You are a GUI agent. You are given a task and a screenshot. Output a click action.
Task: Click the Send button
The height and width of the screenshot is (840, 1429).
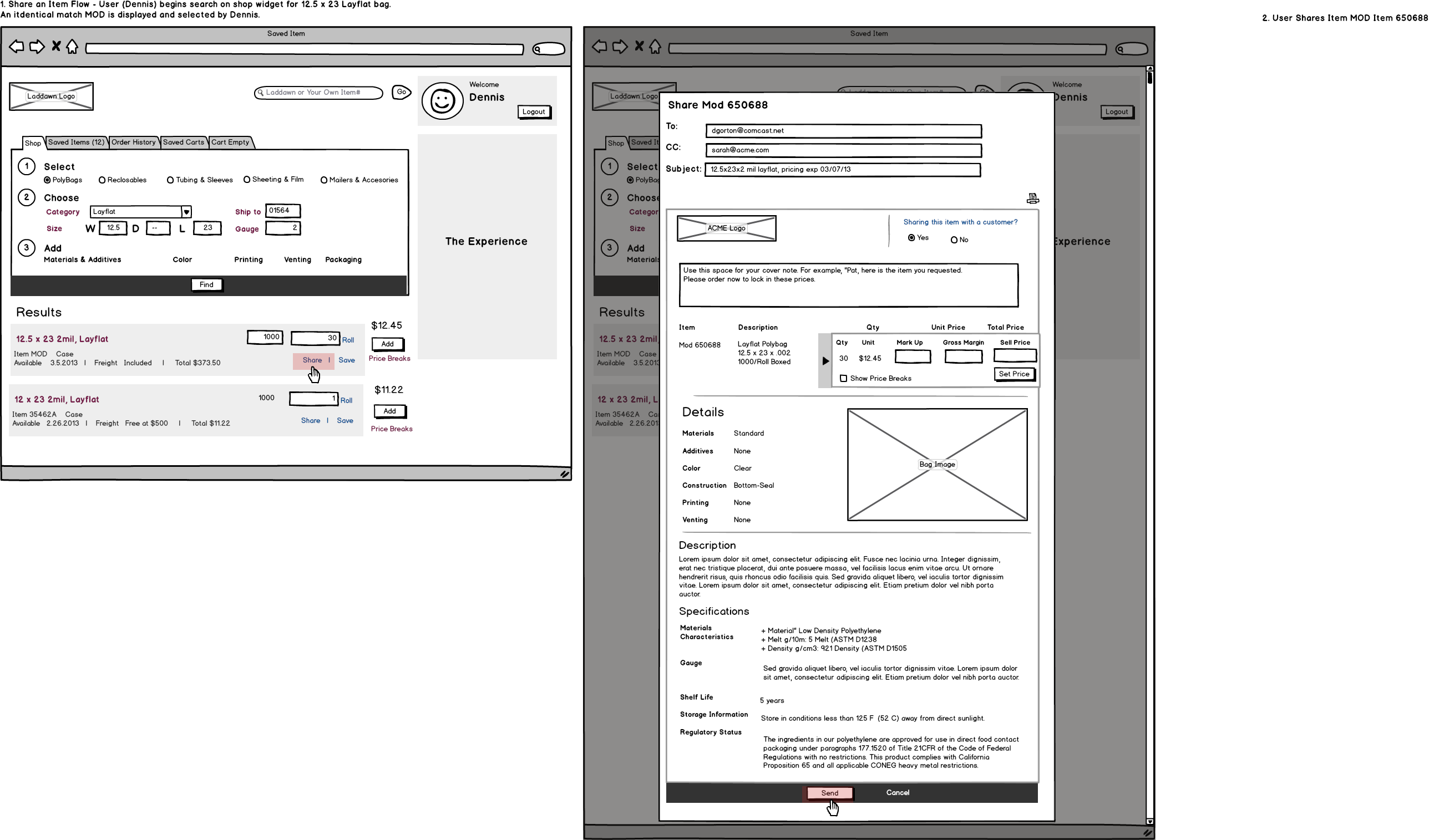click(830, 793)
